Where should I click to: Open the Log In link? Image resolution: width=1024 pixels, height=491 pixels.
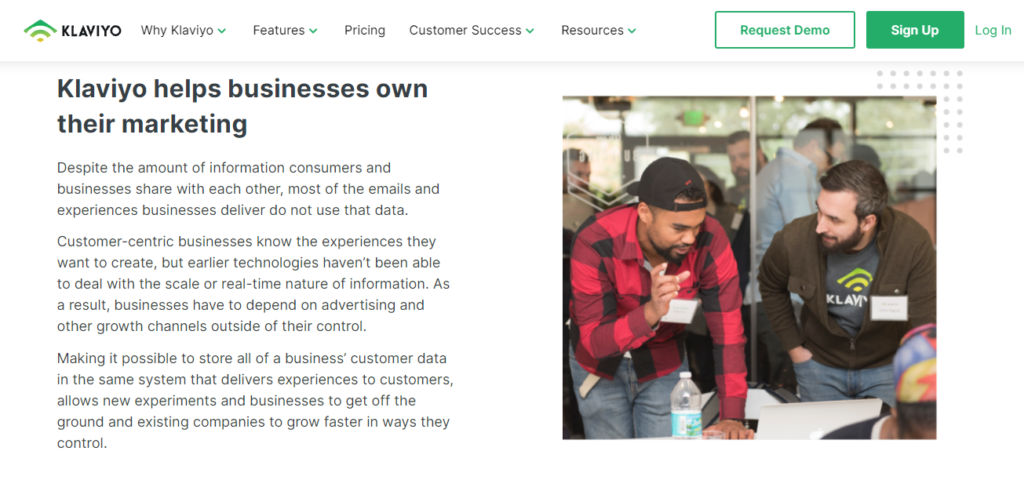coord(993,30)
